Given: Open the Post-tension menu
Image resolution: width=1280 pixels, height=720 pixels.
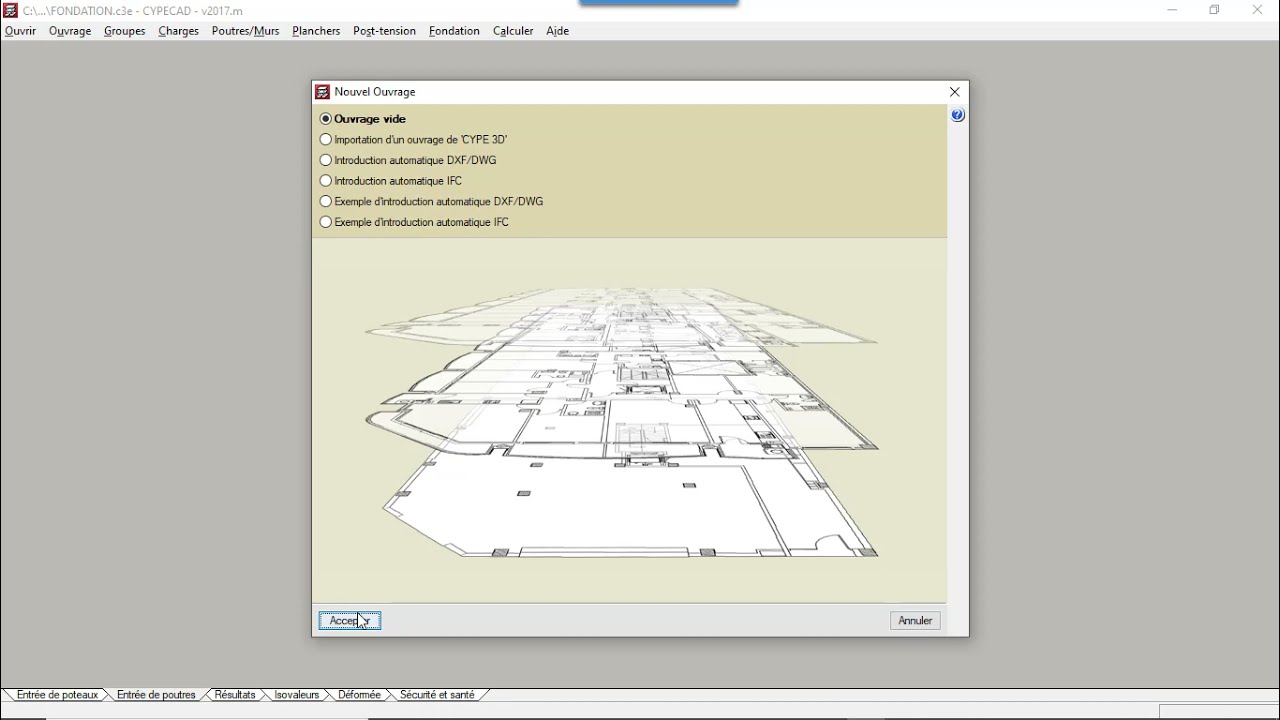Looking at the screenshot, I should coord(385,31).
